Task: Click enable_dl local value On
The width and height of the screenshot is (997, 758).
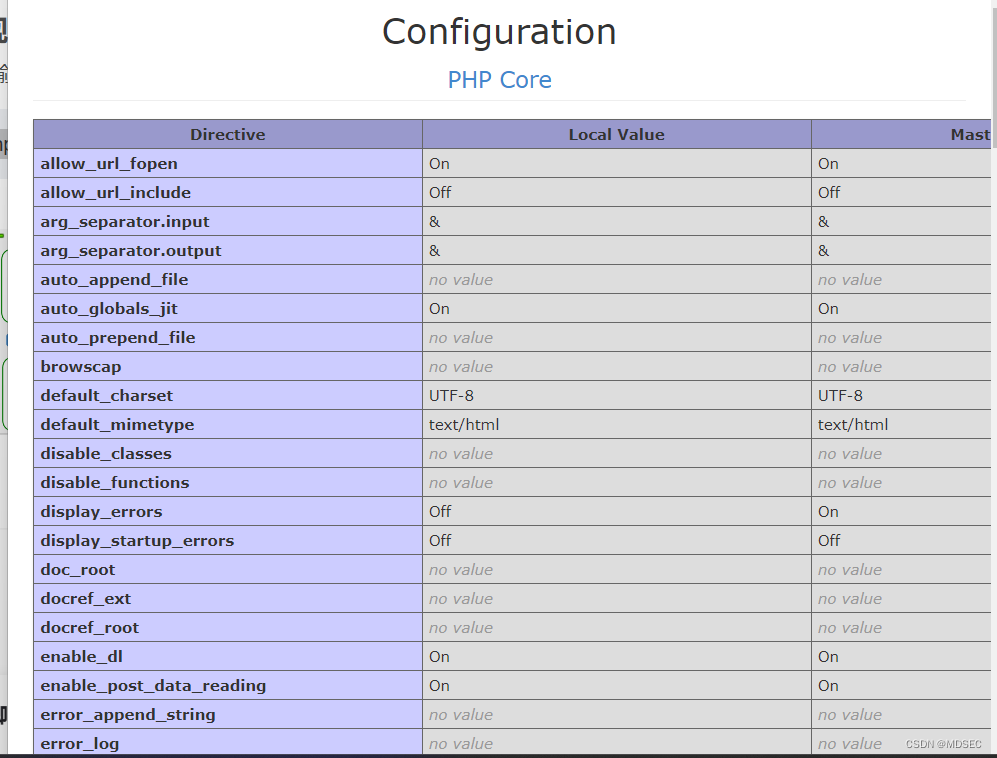Action: (x=439, y=657)
